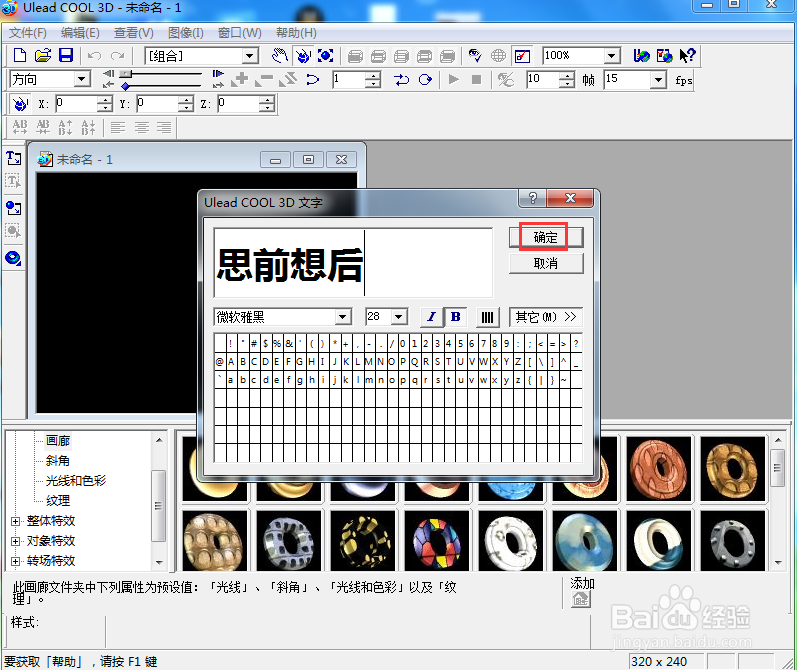Click the total frames stepper arrow up
Viewport: 797px width, 670px height.
(x=567, y=76)
